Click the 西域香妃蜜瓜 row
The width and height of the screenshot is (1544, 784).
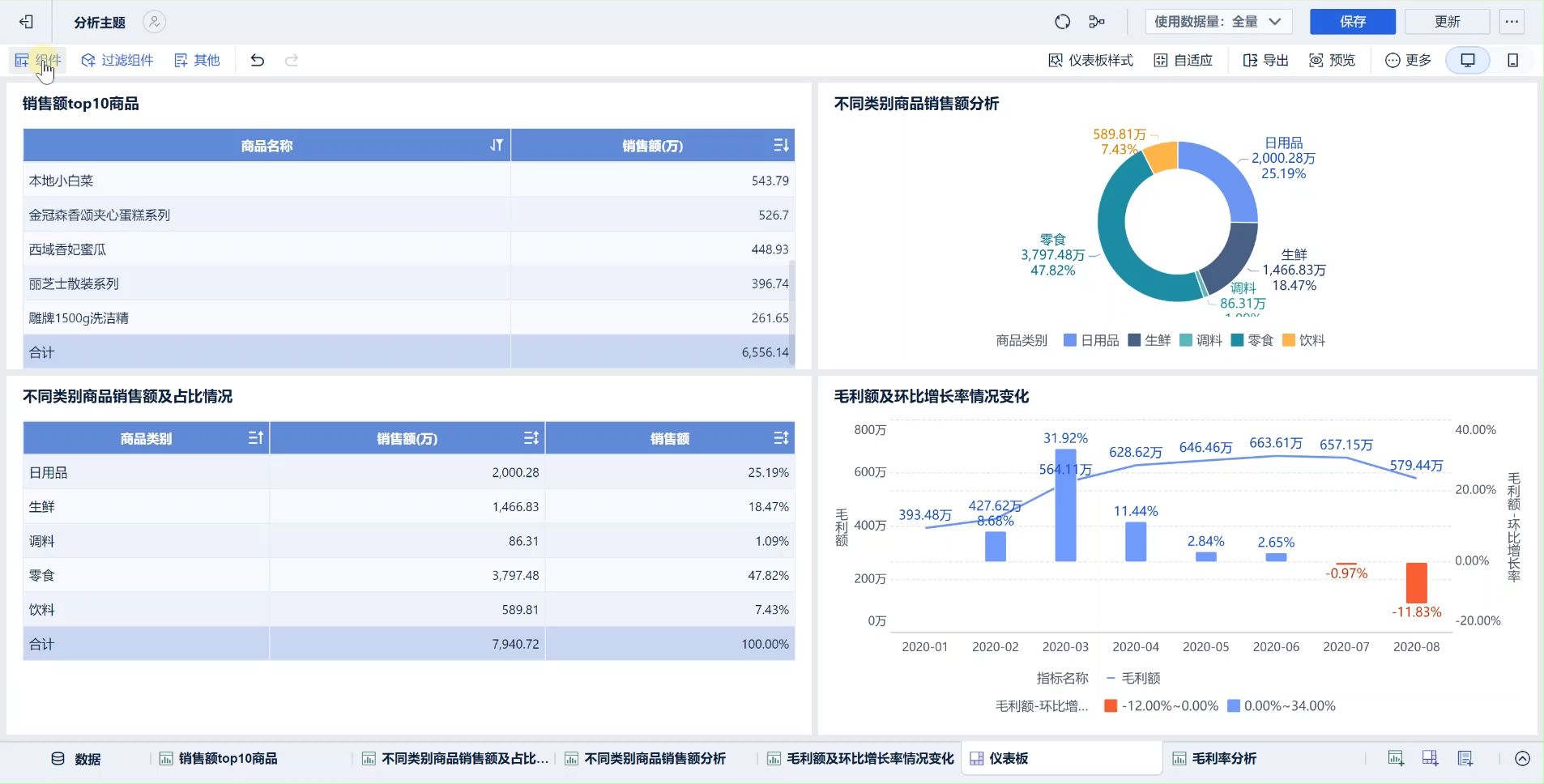[x=408, y=249]
